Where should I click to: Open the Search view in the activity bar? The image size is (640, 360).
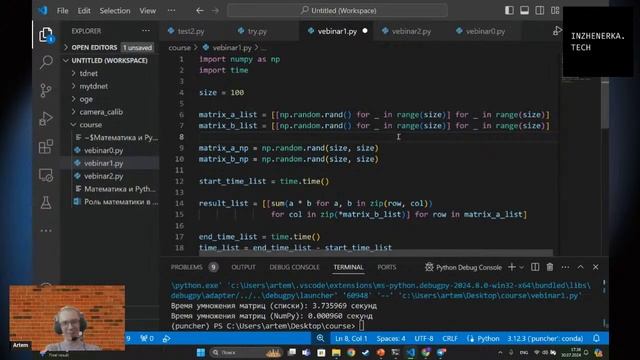(x=46, y=62)
